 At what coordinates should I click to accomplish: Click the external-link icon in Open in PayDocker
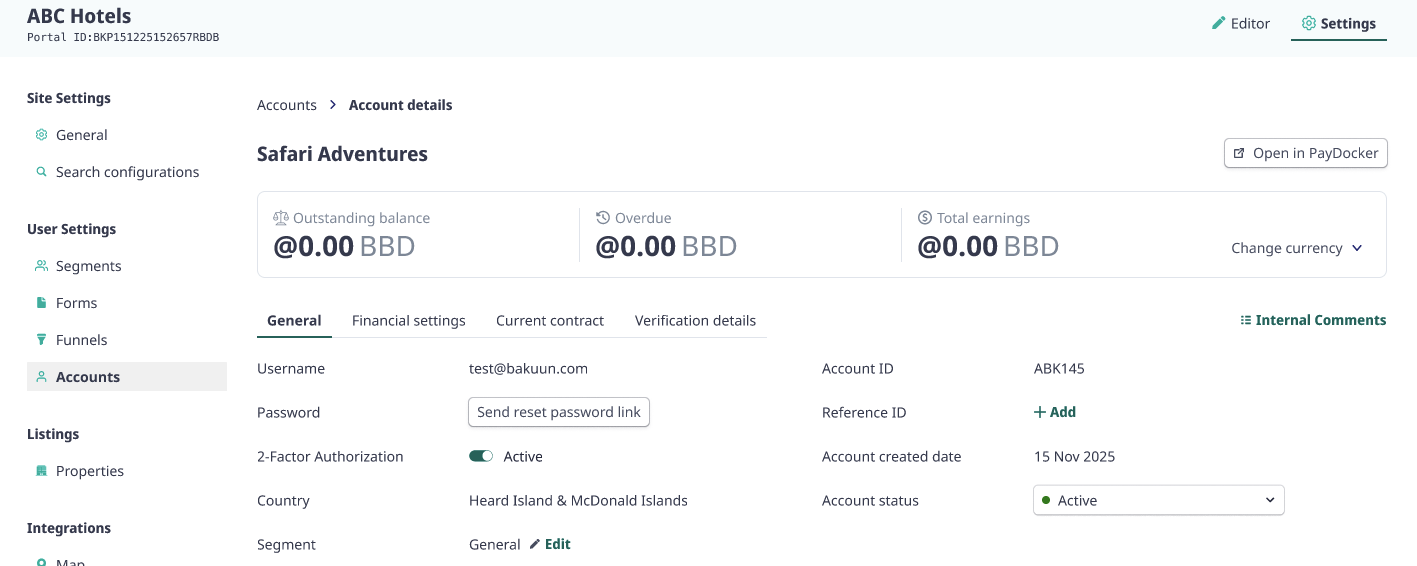point(1240,153)
